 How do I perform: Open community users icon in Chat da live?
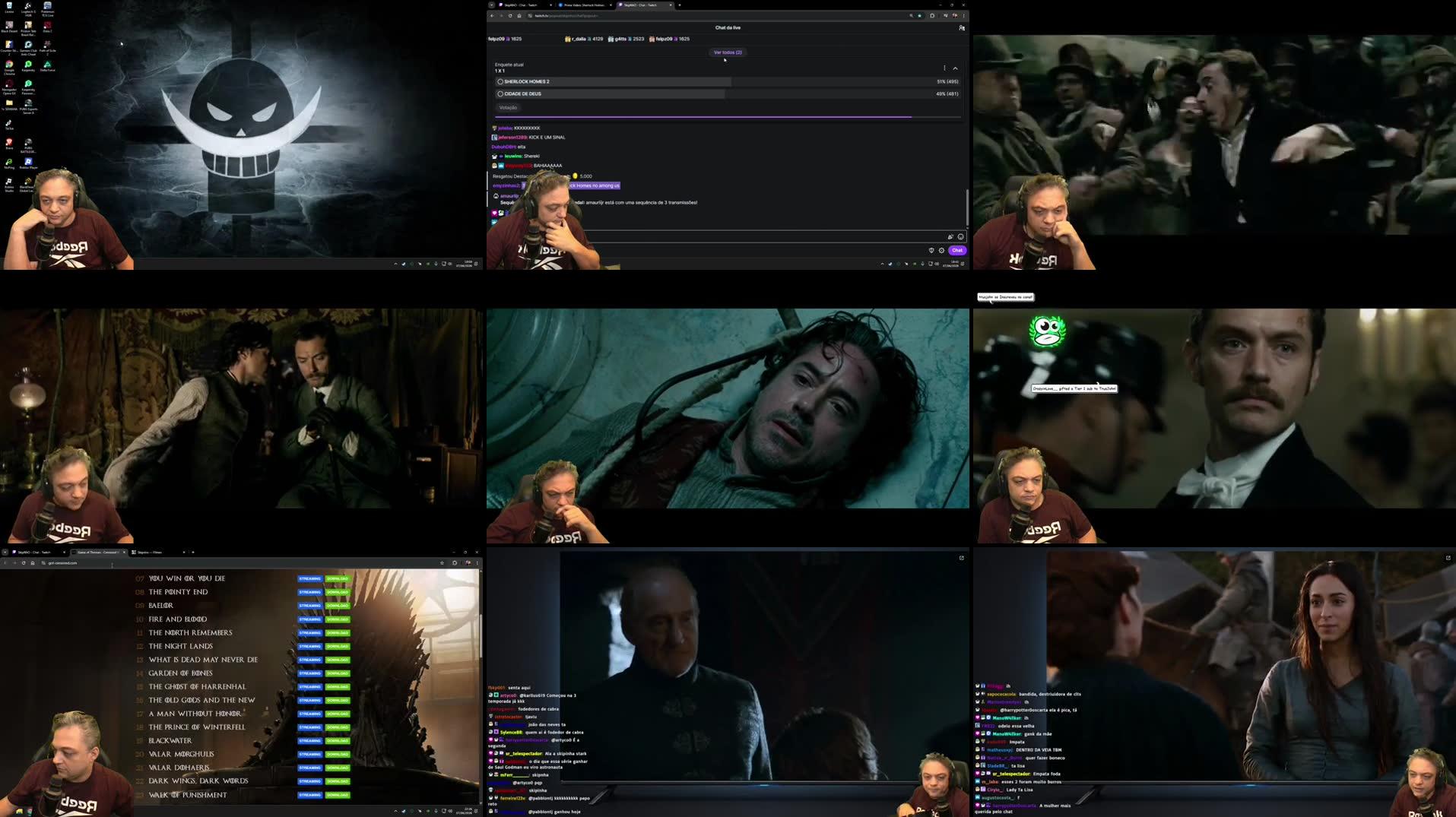pyautogui.click(x=961, y=27)
